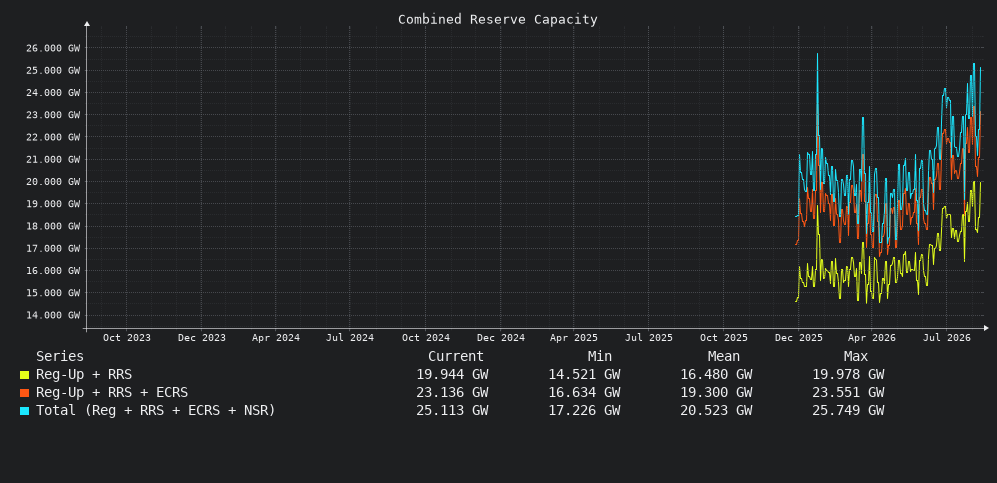The height and width of the screenshot is (483, 997).
Task: Click the max value 19.978 GW
Action: point(848,375)
